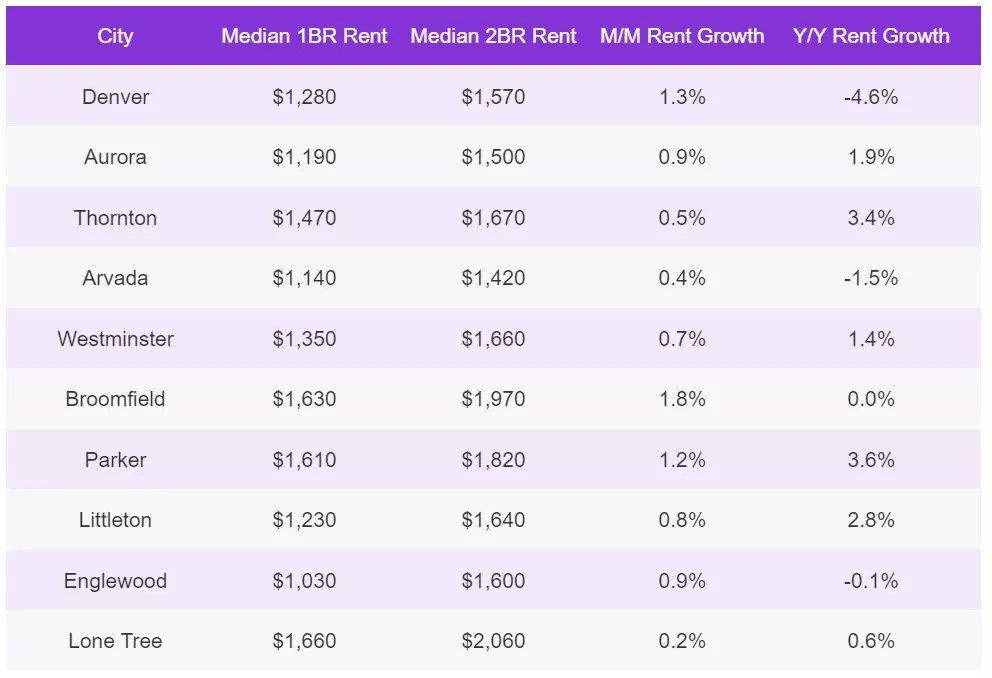Select Littleton in the City column
Viewport: 992px width, 678px height.
115,520
